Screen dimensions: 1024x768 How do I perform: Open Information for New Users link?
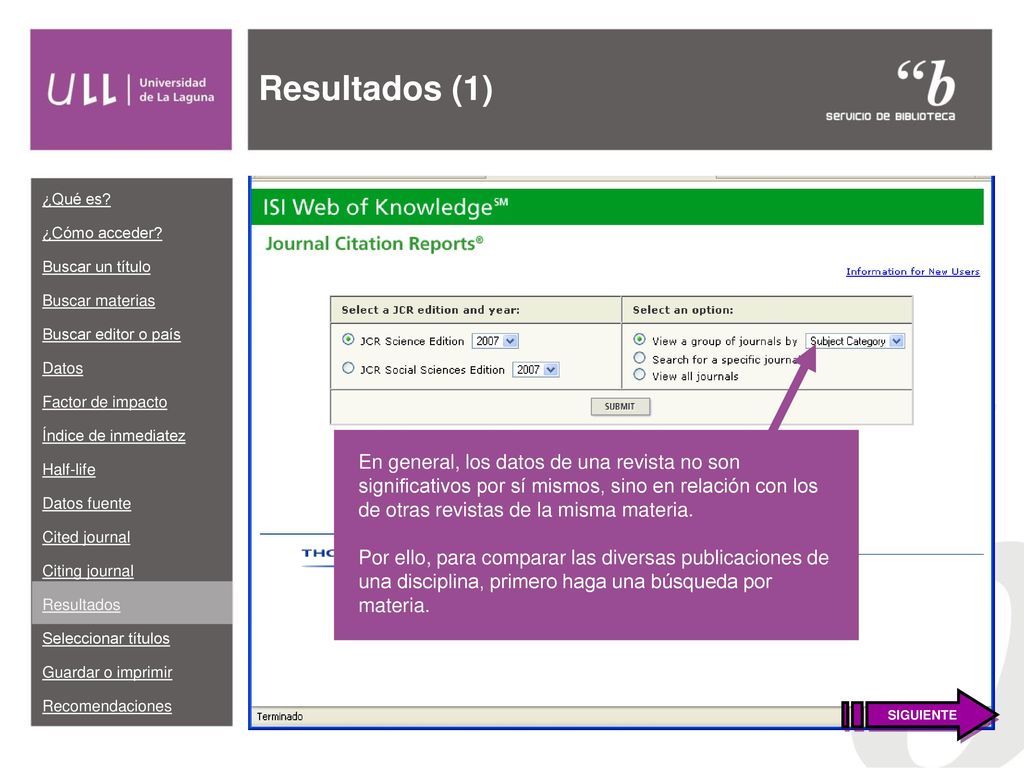point(912,272)
